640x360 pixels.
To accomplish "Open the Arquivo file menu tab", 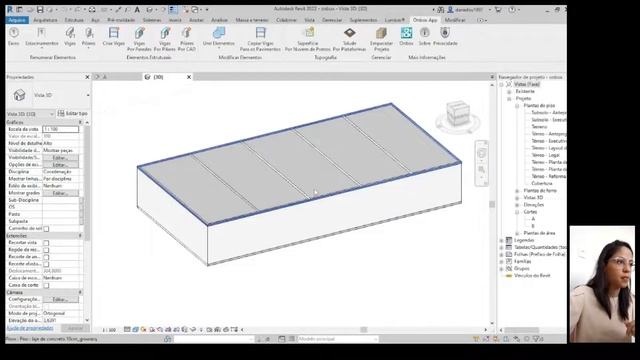I will (x=17, y=20).
